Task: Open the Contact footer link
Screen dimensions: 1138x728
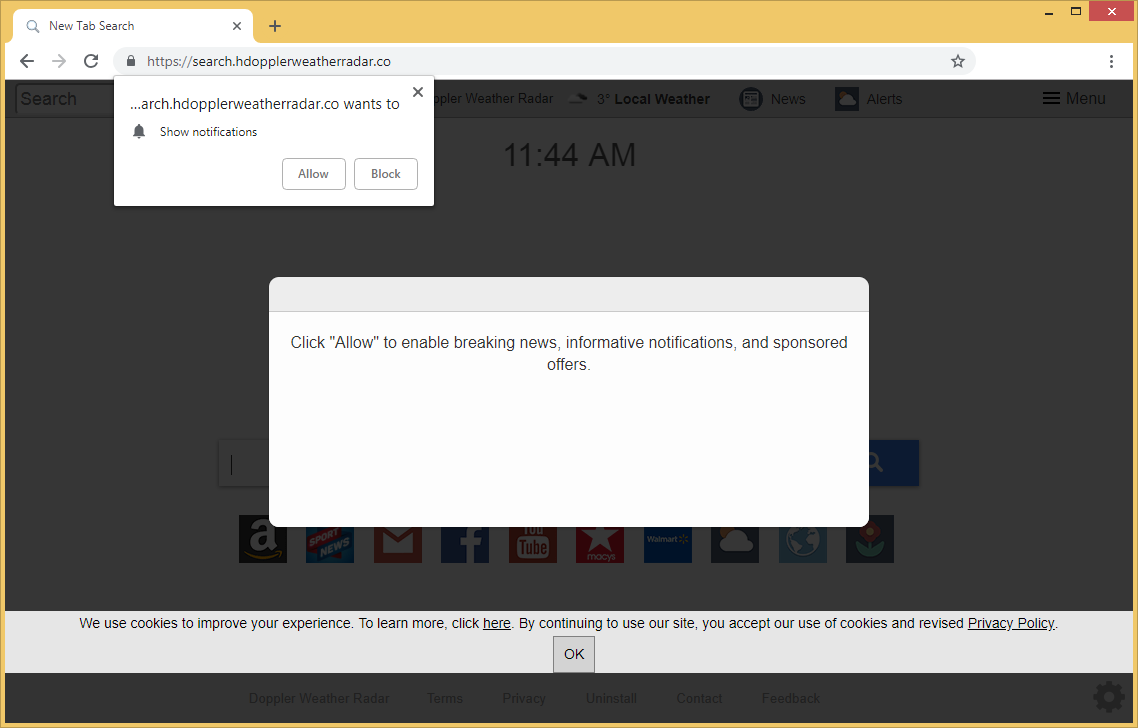Action: (x=699, y=698)
